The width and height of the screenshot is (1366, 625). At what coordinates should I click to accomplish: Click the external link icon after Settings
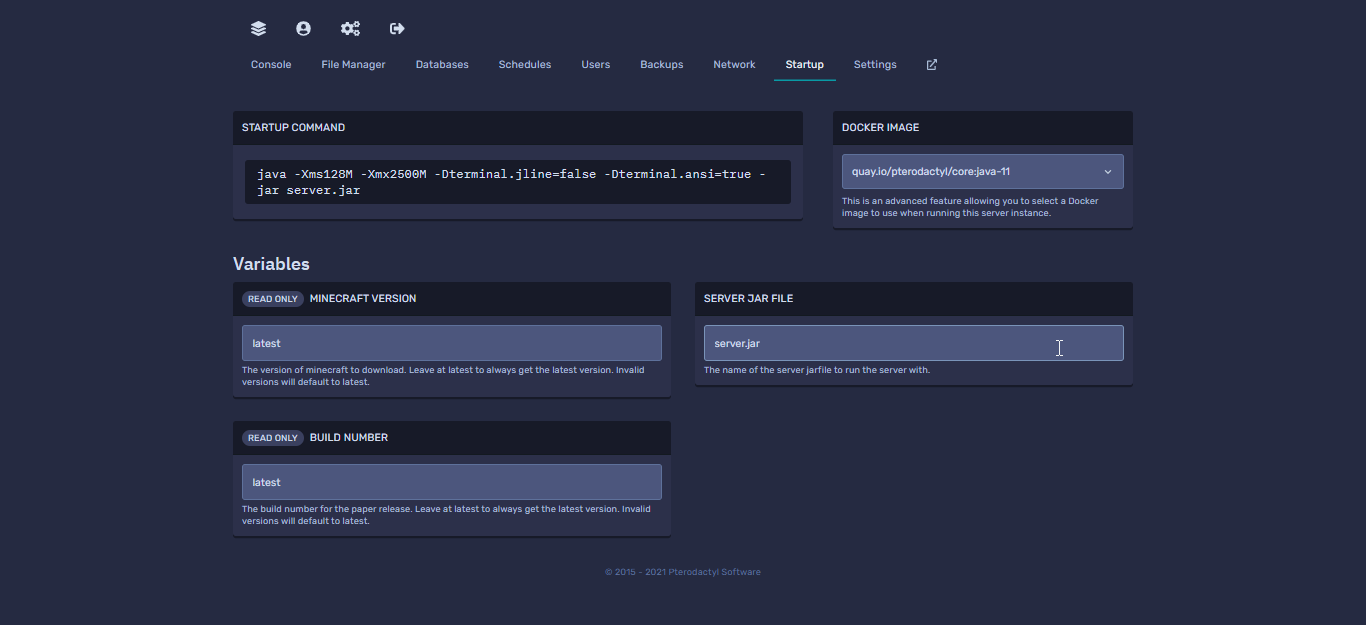(932, 65)
